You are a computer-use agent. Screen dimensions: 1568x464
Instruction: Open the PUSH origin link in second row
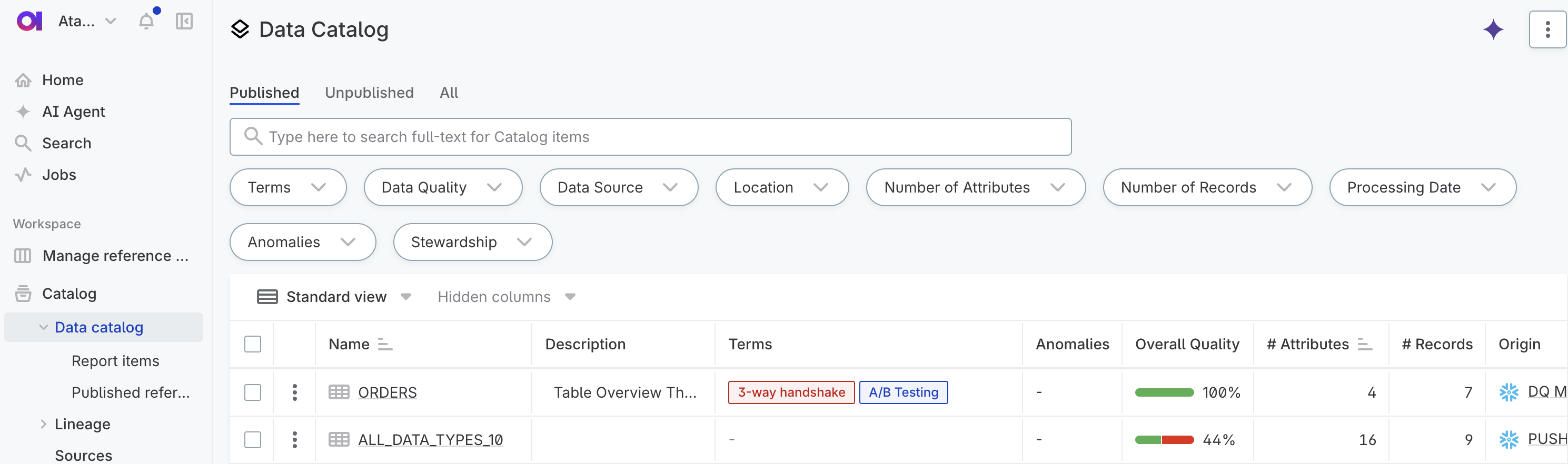point(1547,439)
